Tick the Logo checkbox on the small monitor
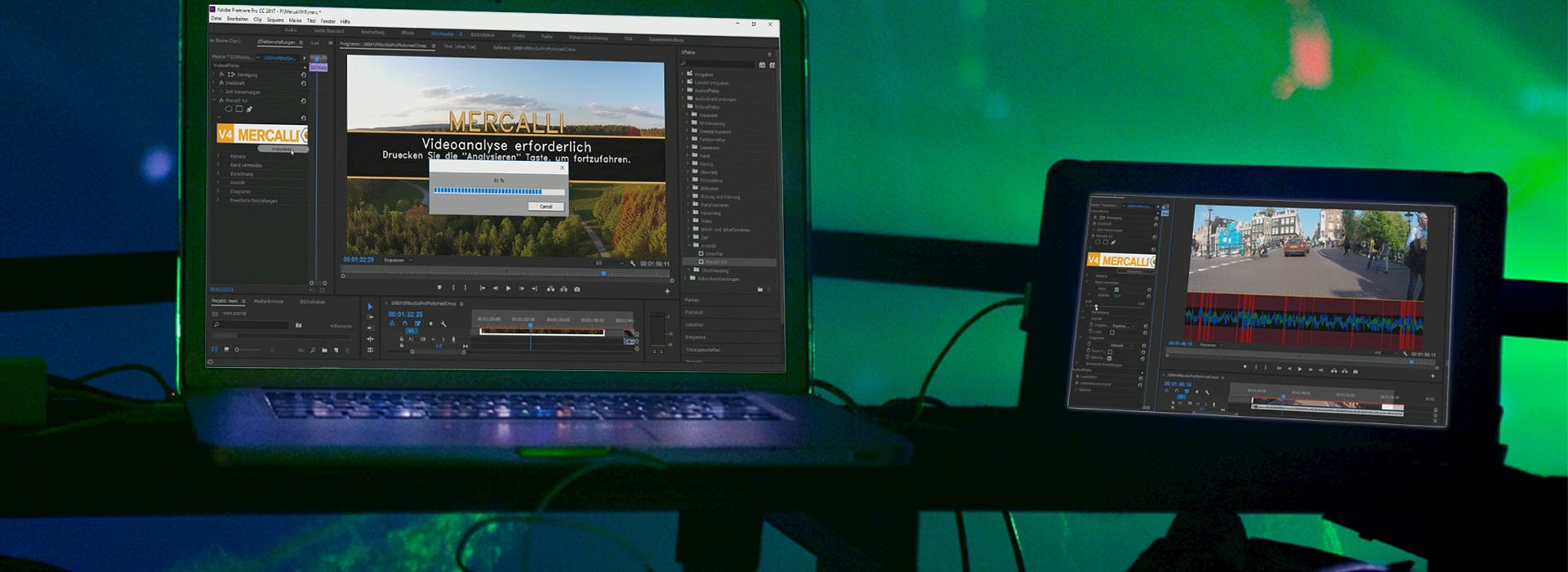The width and height of the screenshot is (1568, 572). click(x=1111, y=333)
